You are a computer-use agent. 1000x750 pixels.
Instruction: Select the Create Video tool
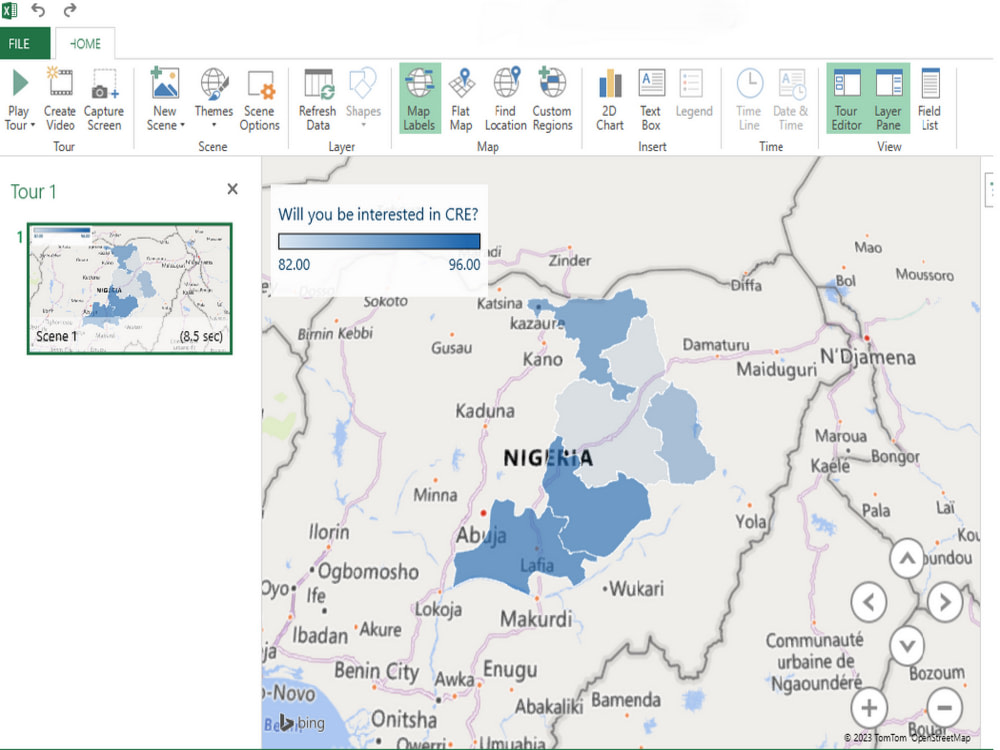tap(60, 97)
